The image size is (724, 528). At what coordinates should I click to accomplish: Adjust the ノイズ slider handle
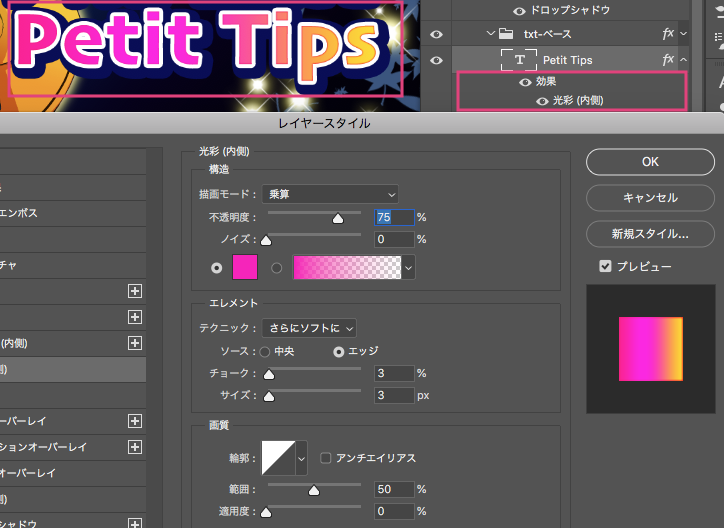tap(266, 240)
